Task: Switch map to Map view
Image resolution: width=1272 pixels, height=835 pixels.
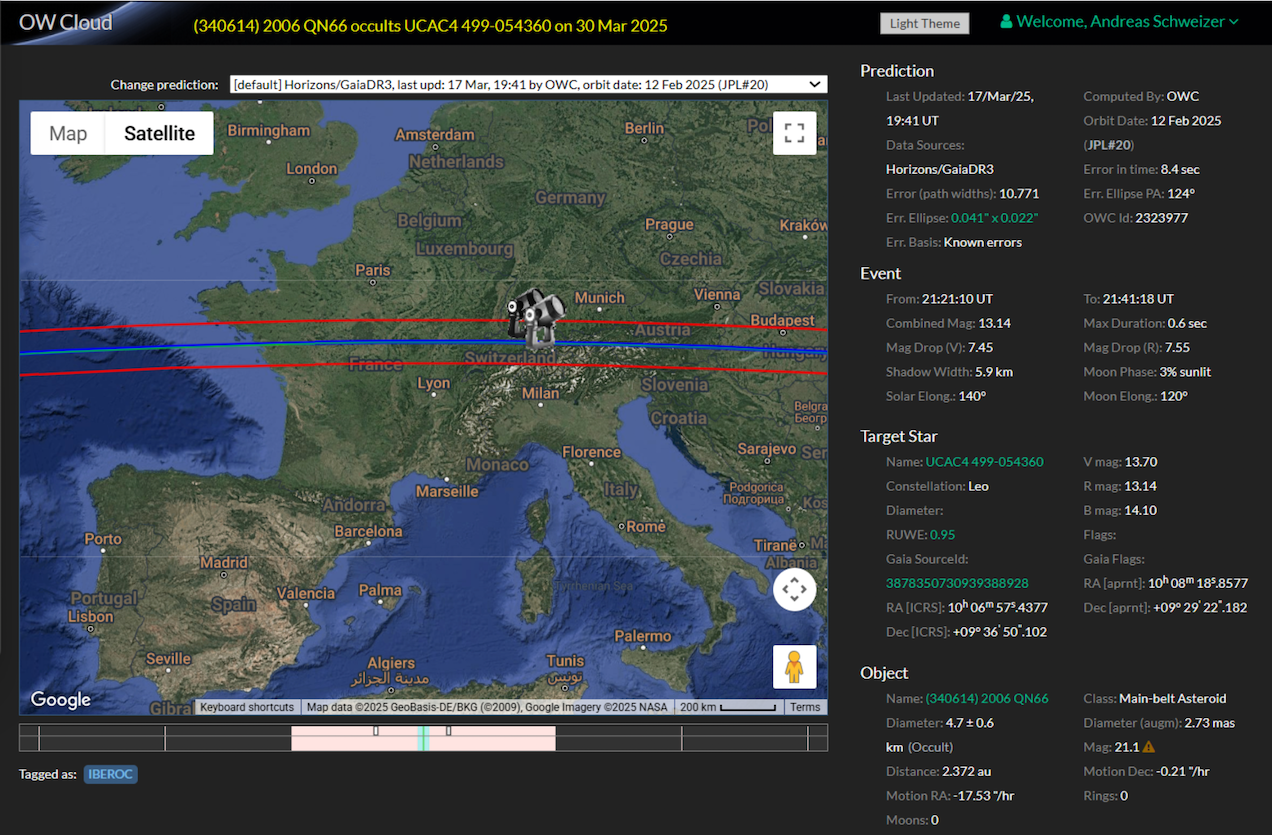Action: (68, 133)
